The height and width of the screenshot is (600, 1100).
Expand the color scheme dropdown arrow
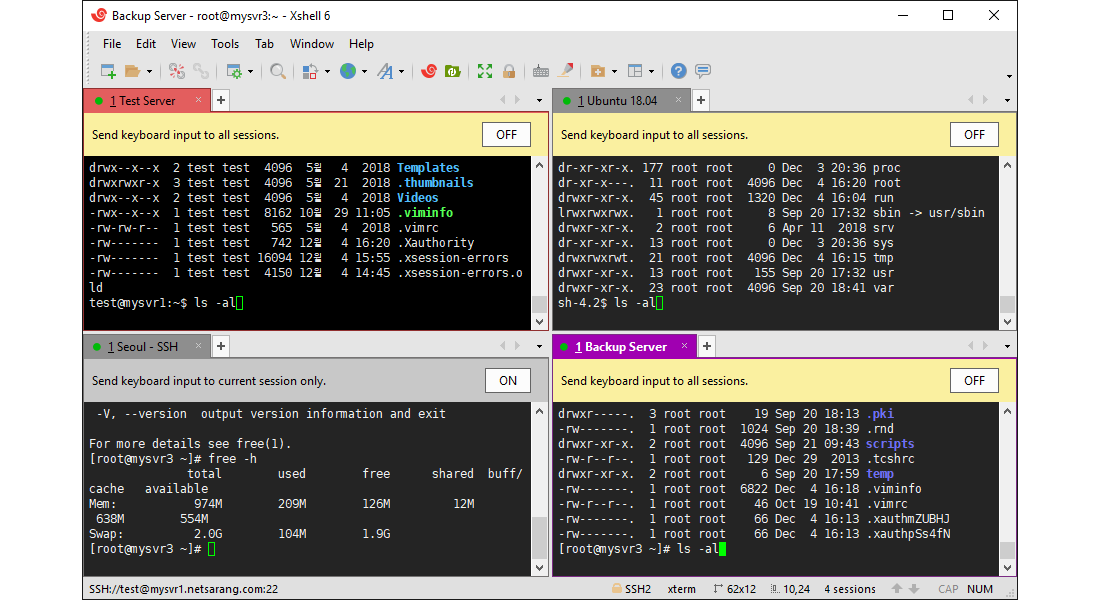click(328, 72)
